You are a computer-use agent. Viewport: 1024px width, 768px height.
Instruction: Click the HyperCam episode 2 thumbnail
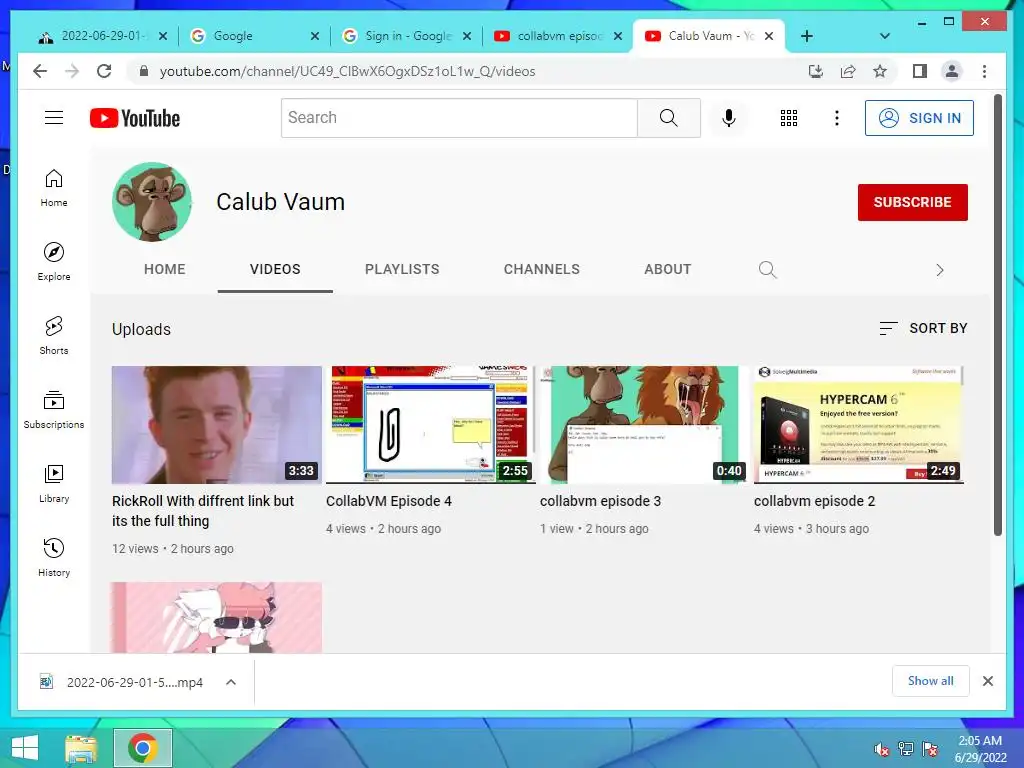859,424
